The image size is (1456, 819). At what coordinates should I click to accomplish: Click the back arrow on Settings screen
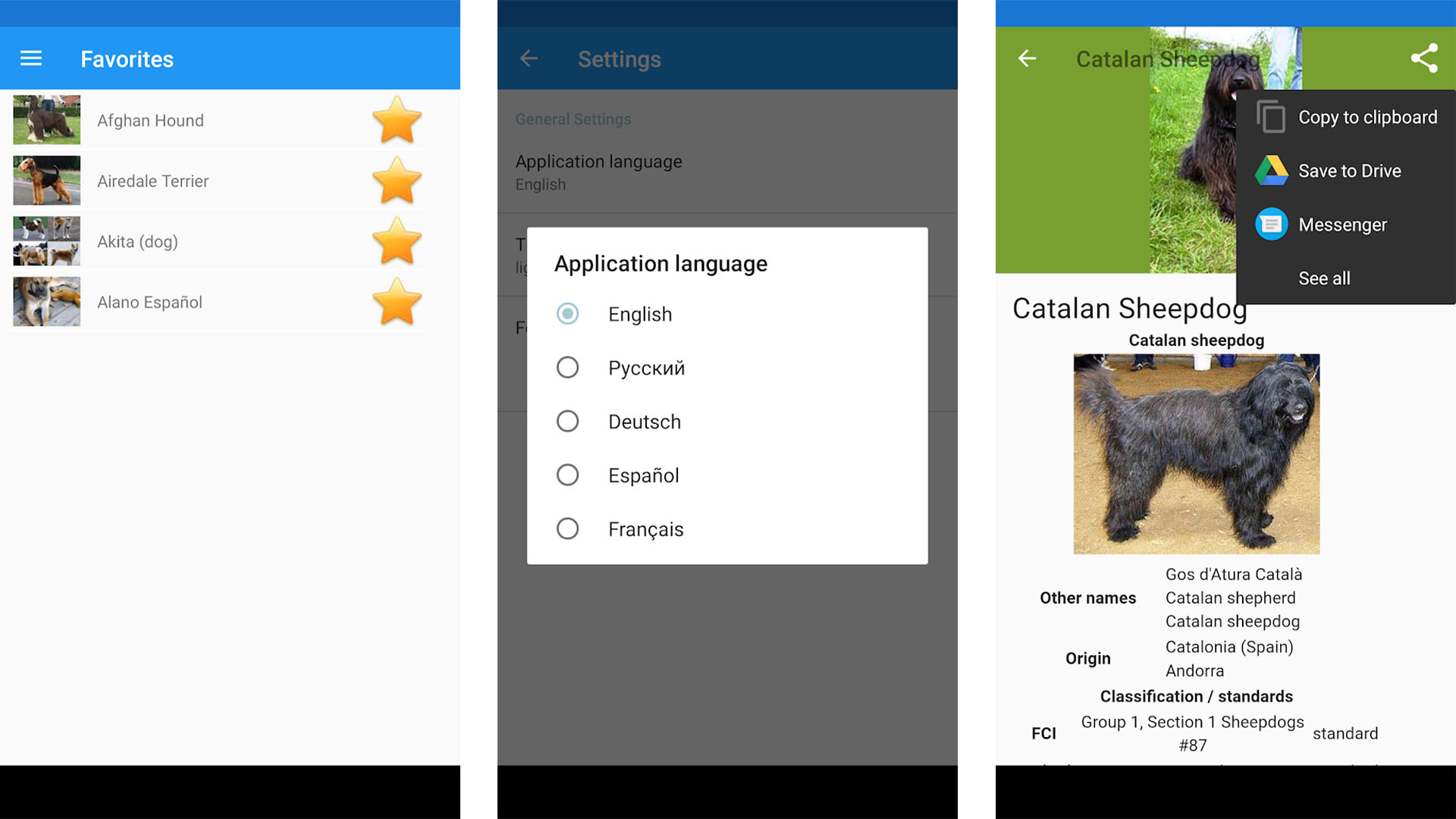tap(527, 58)
